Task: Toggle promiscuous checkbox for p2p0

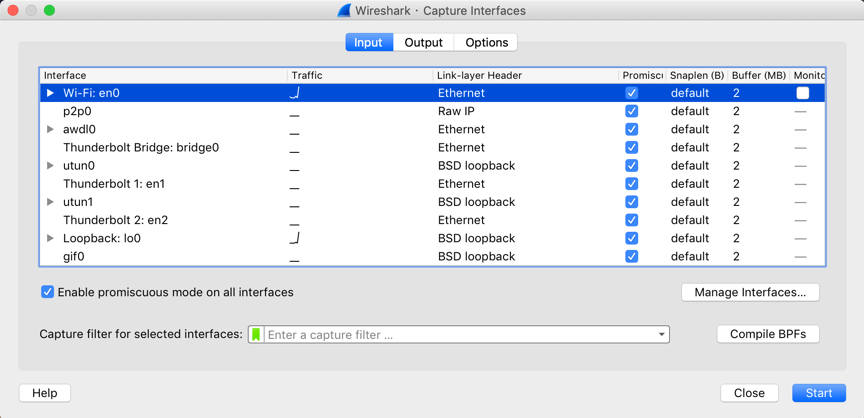Action: point(631,111)
